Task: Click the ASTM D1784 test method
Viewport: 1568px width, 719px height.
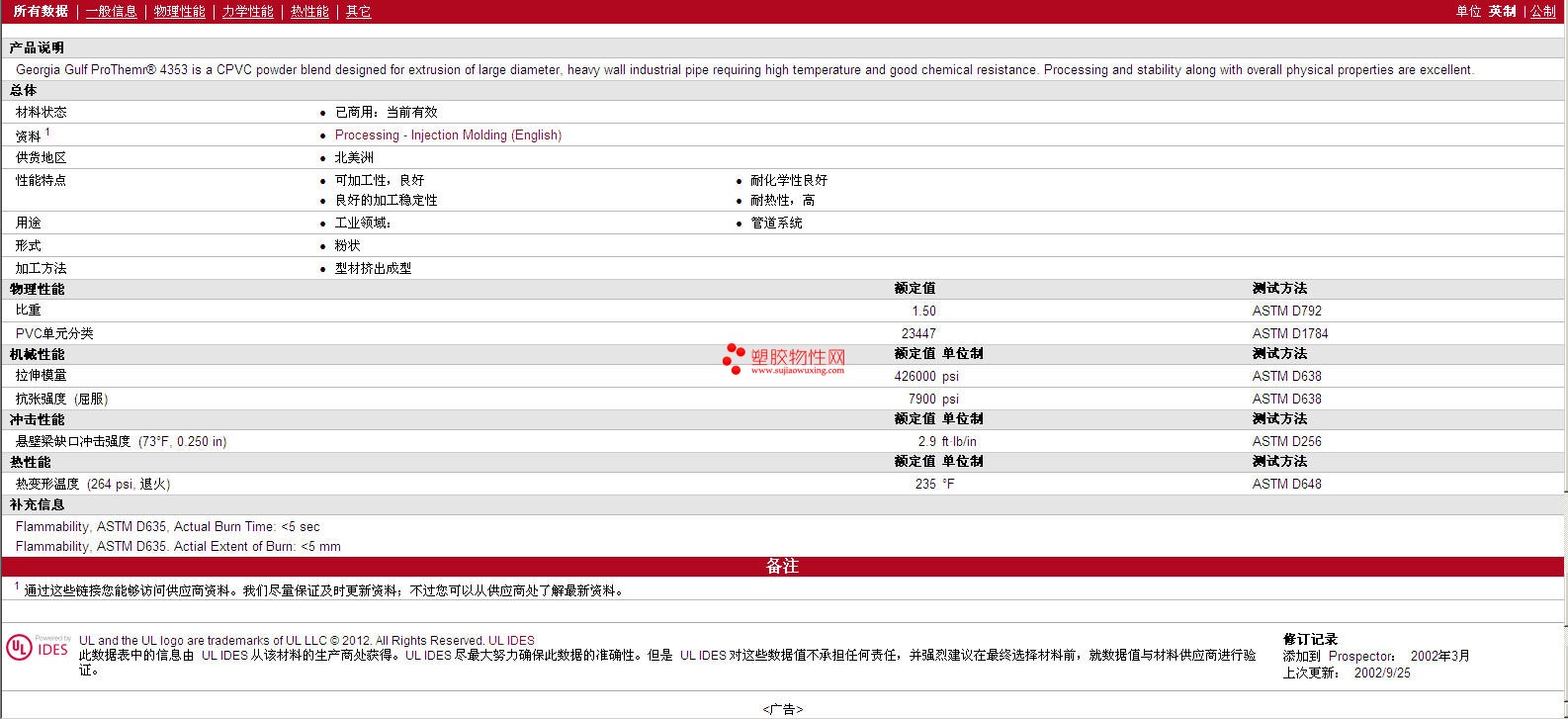Action: 1290,334
